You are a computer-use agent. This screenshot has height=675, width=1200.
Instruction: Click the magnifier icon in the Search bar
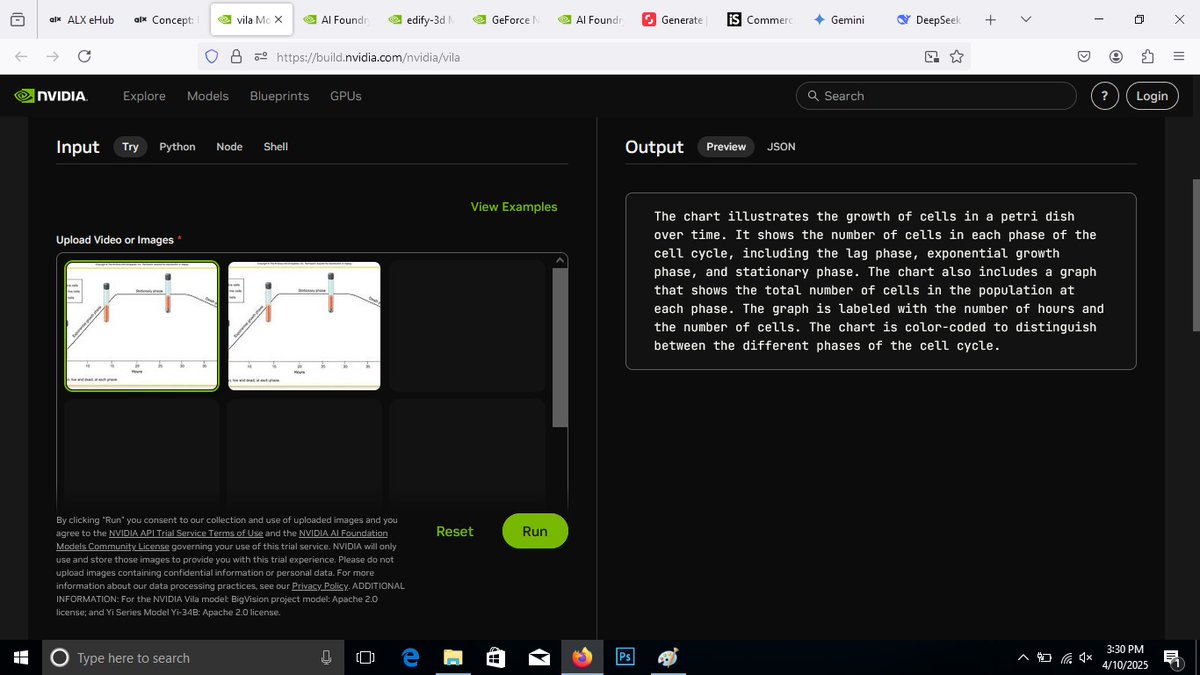814,95
